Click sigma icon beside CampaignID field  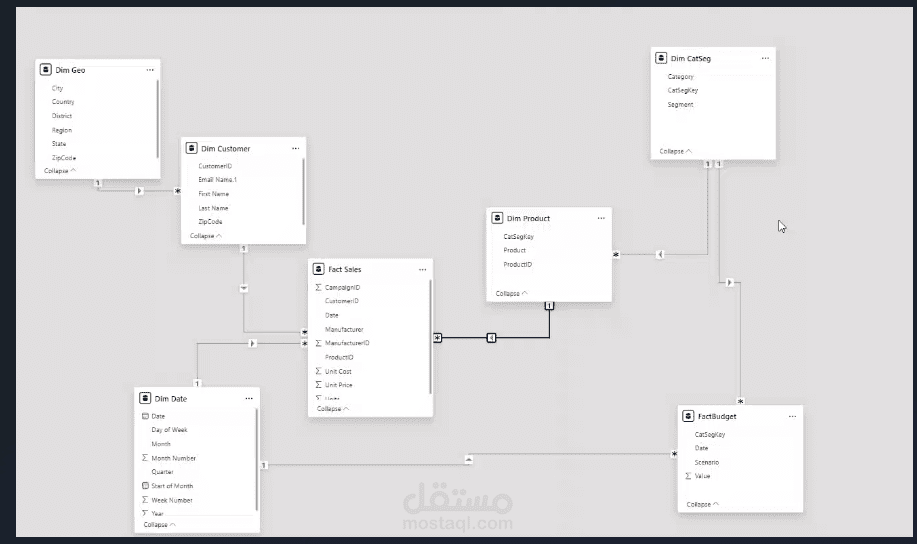[x=318, y=287]
